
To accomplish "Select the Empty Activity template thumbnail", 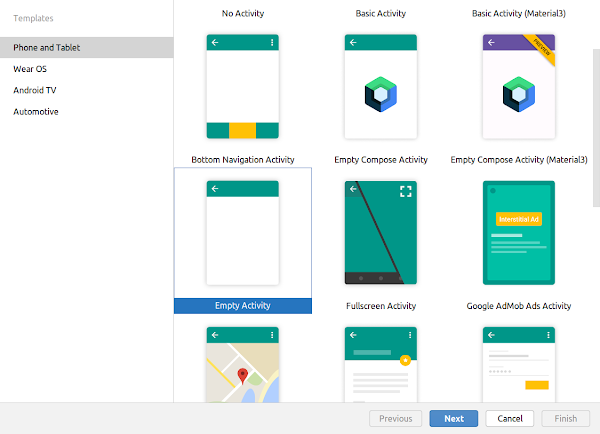I will pyautogui.click(x=243, y=233).
